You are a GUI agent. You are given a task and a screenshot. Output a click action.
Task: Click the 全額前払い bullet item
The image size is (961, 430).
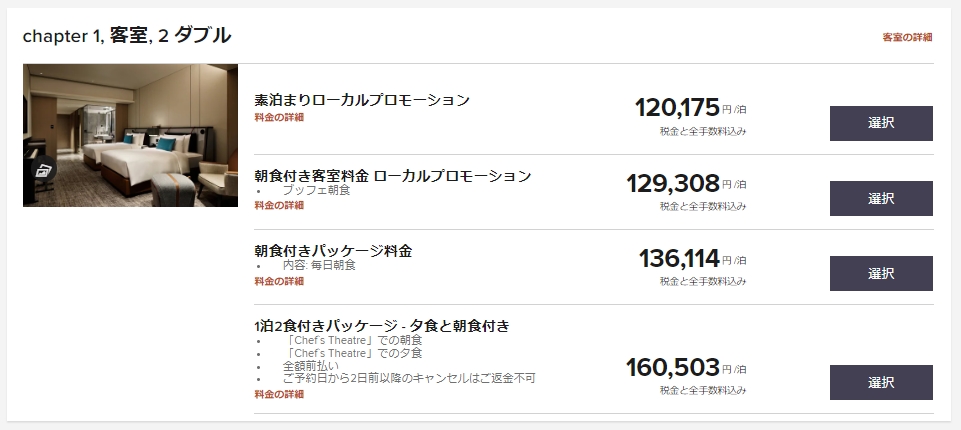[311, 366]
